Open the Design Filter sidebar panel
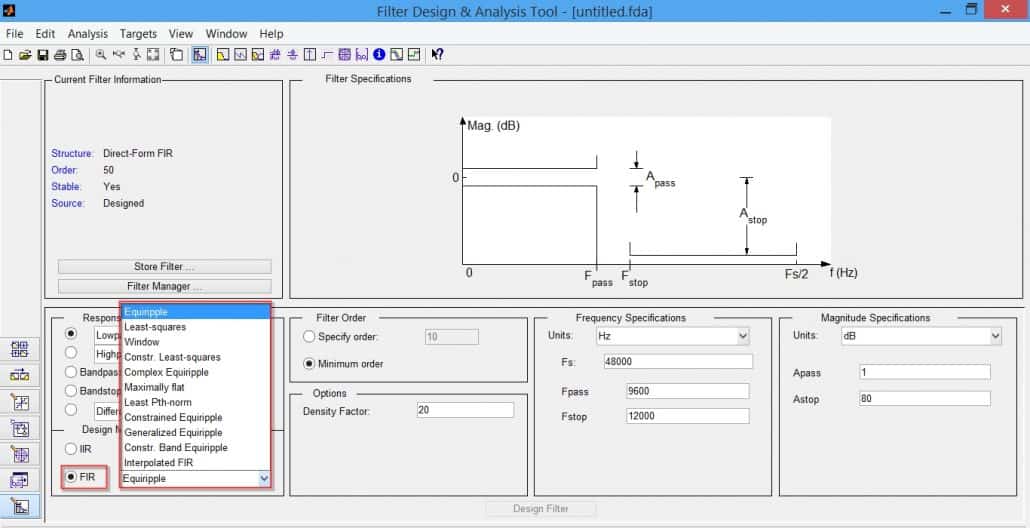Screen dimensions: 1030x528 (x=20, y=506)
